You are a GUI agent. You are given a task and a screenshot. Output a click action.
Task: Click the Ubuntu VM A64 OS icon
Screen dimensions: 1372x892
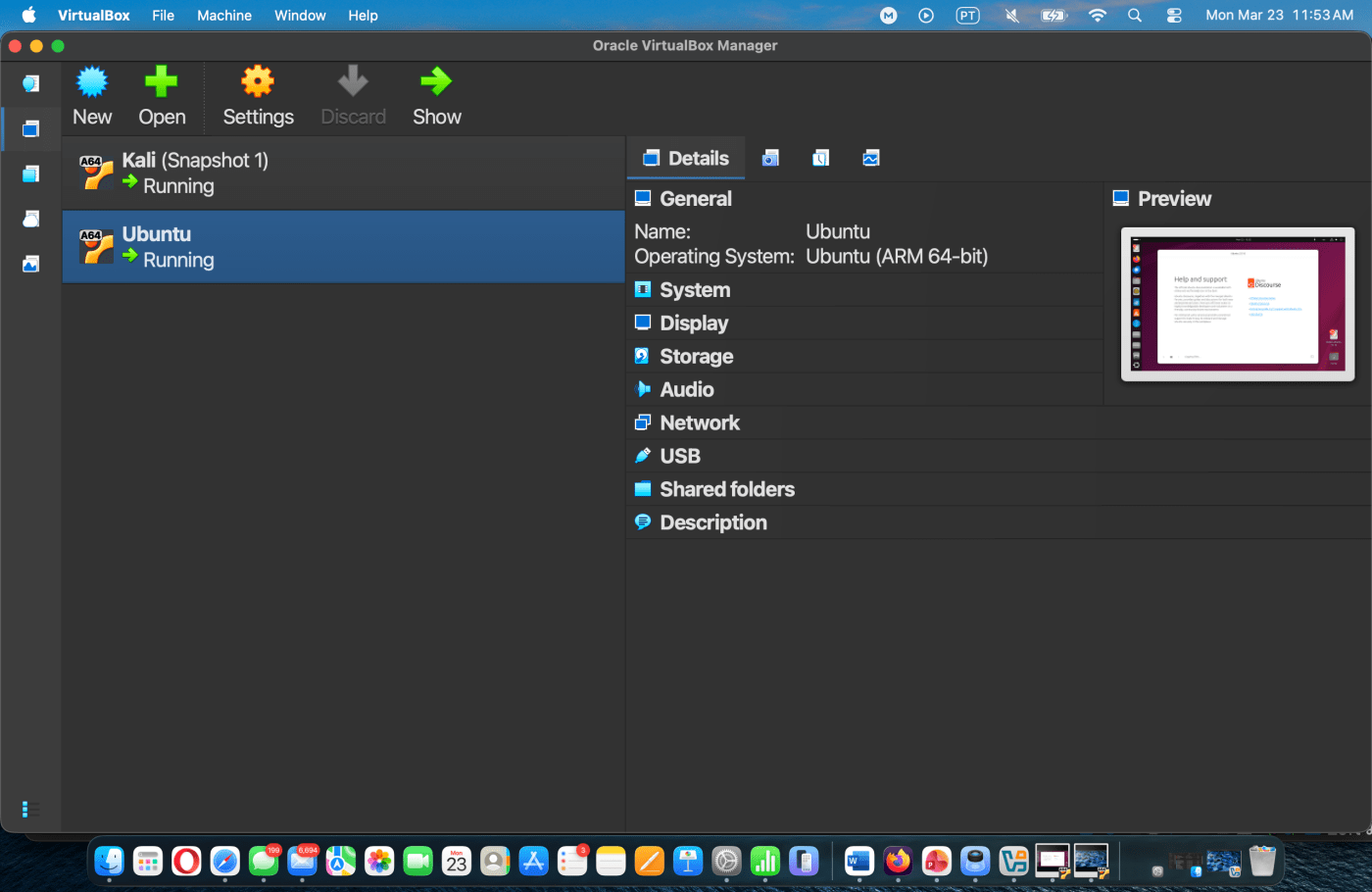click(96, 247)
